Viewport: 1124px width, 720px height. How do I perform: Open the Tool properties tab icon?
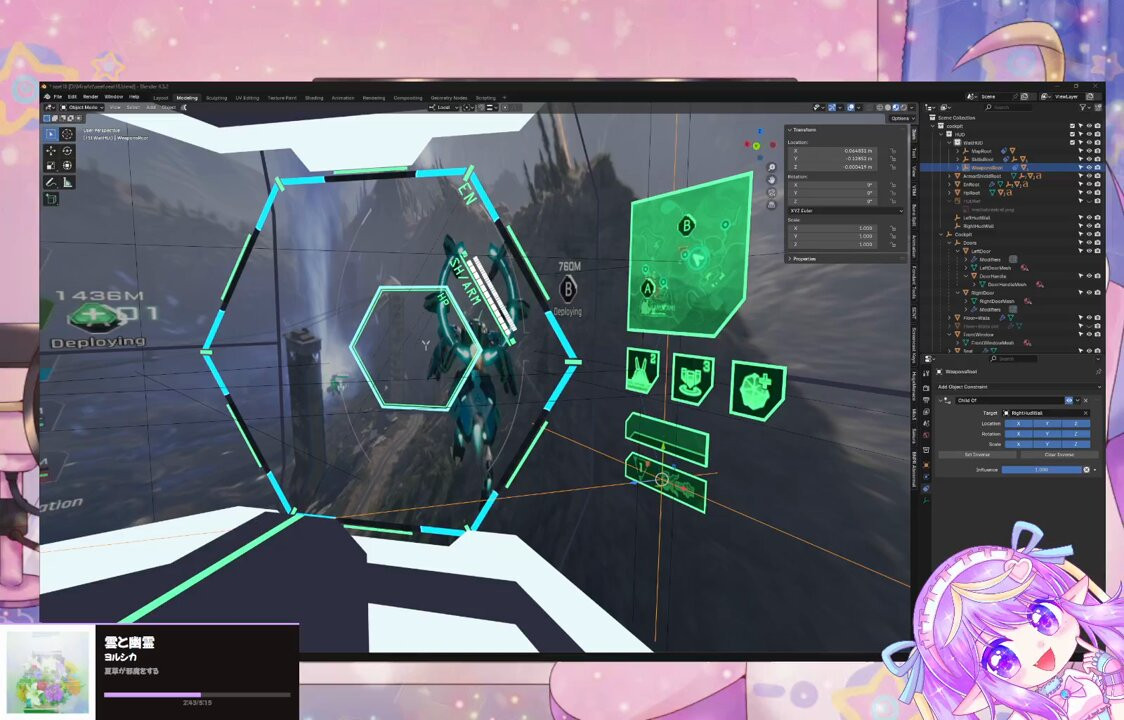point(926,373)
